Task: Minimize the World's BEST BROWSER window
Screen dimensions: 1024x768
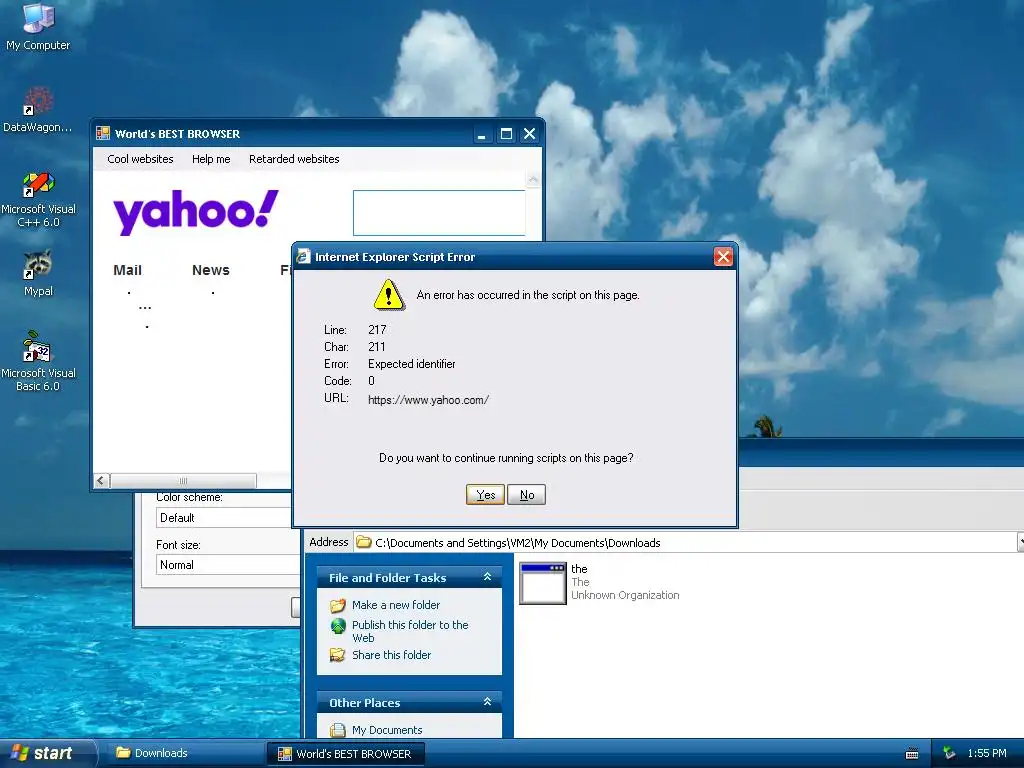Action: click(x=481, y=134)
